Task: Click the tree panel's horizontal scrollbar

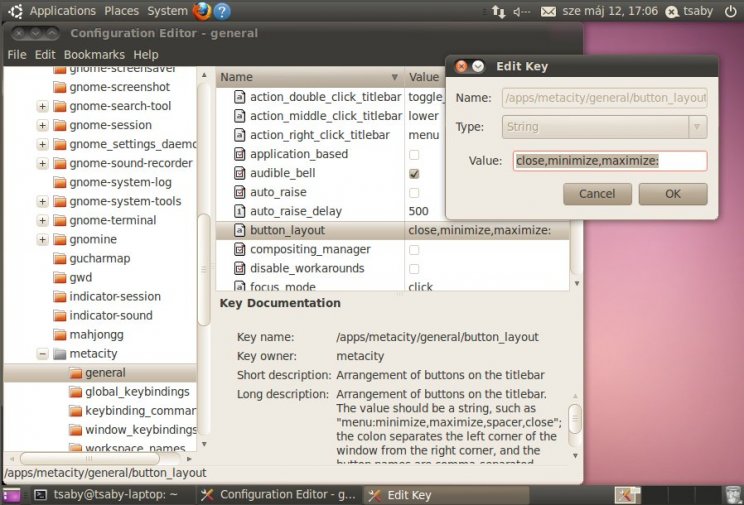Action: pyautogui.click(x=90, y=458)
